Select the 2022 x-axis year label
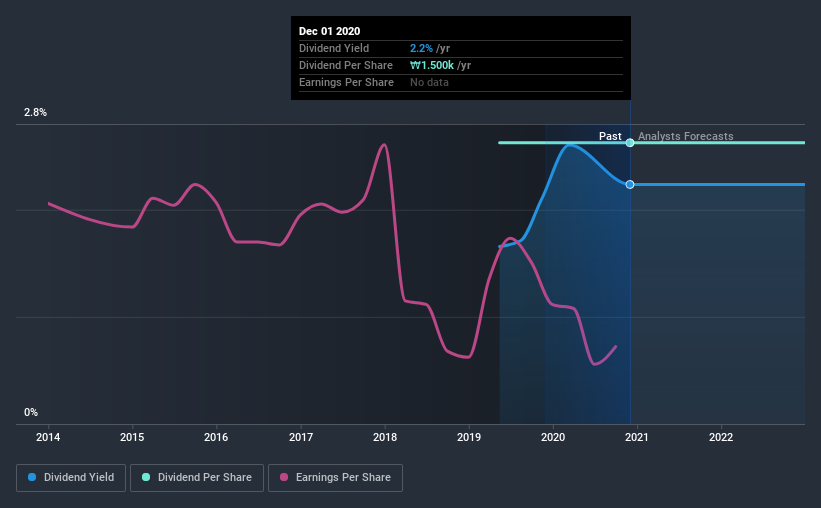The height and width of the screenshot is (508, 821). click(x=721, y=437)
